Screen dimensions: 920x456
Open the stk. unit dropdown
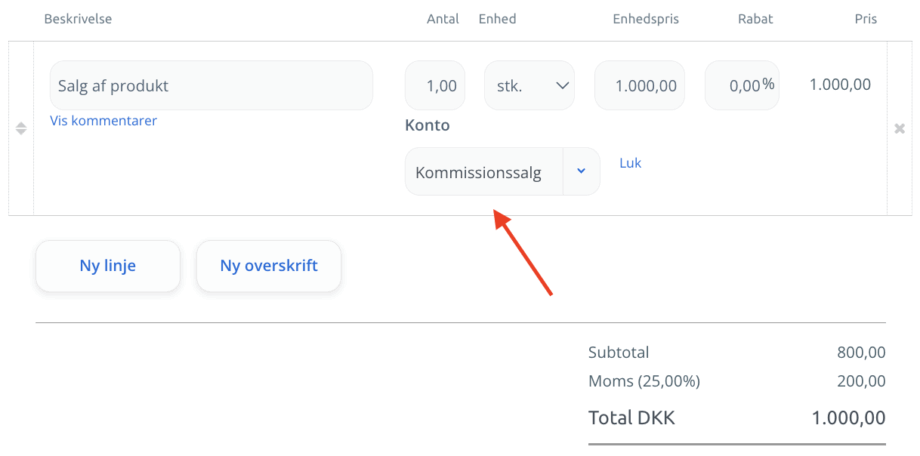click(x=529, y=86)
